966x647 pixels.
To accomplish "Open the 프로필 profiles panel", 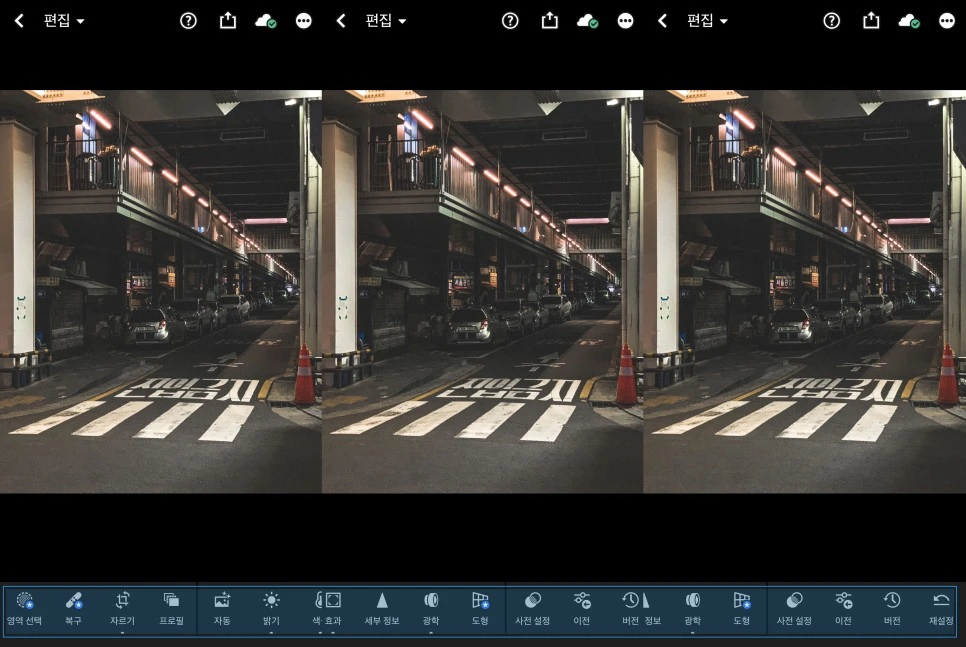I will pyautogui.click(x=171, y=609).
